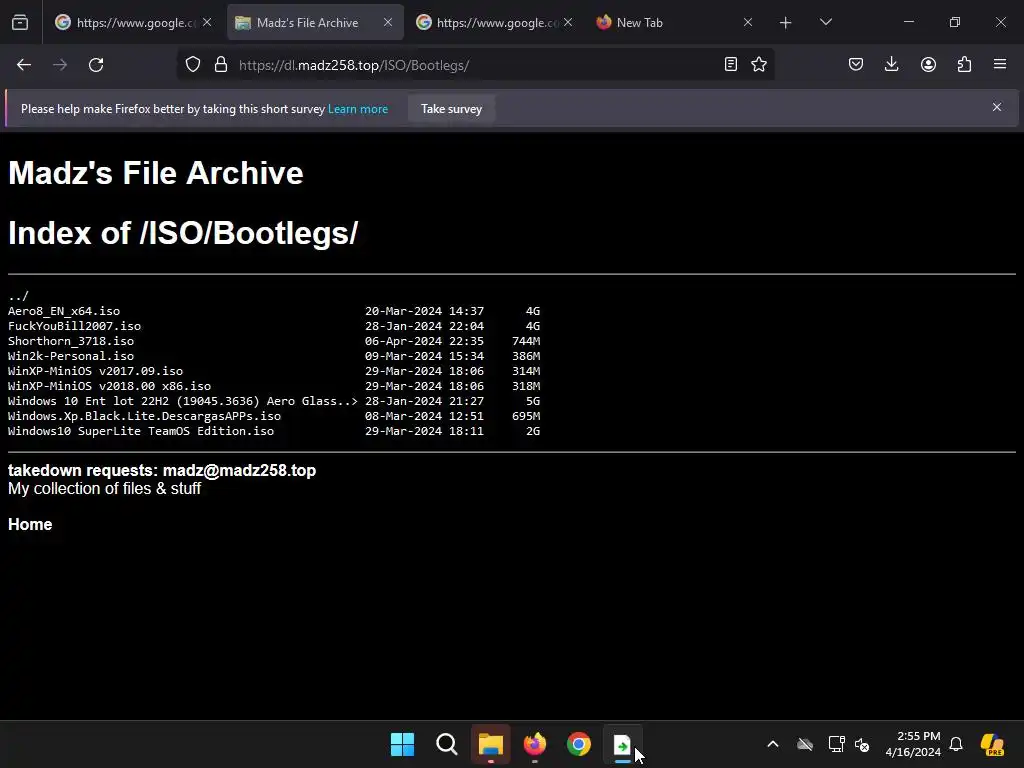
Task: Download Shorthorn_3718.iso
Action: 71,341
